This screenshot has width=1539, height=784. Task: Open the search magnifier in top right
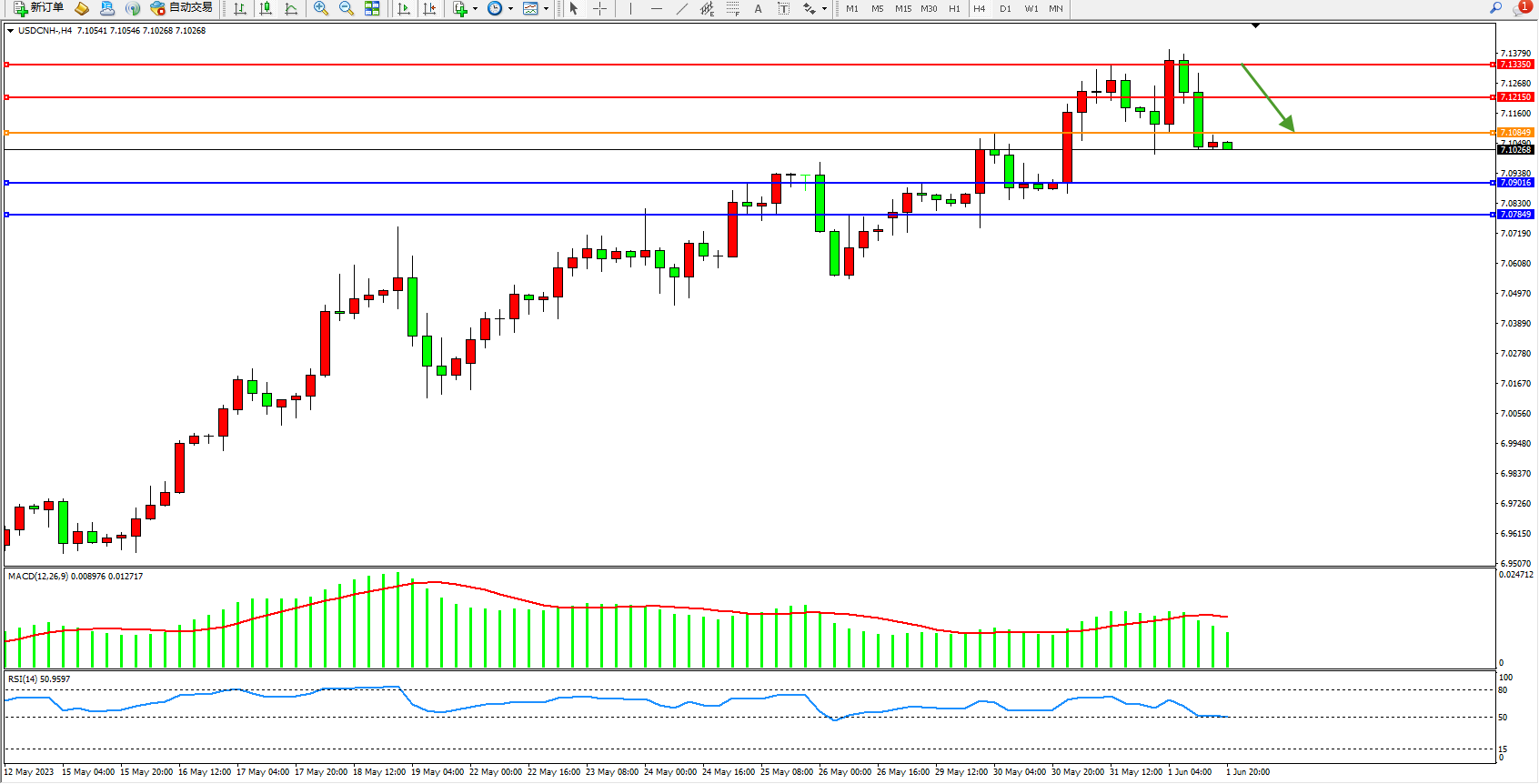click(x=1495, y=8)
